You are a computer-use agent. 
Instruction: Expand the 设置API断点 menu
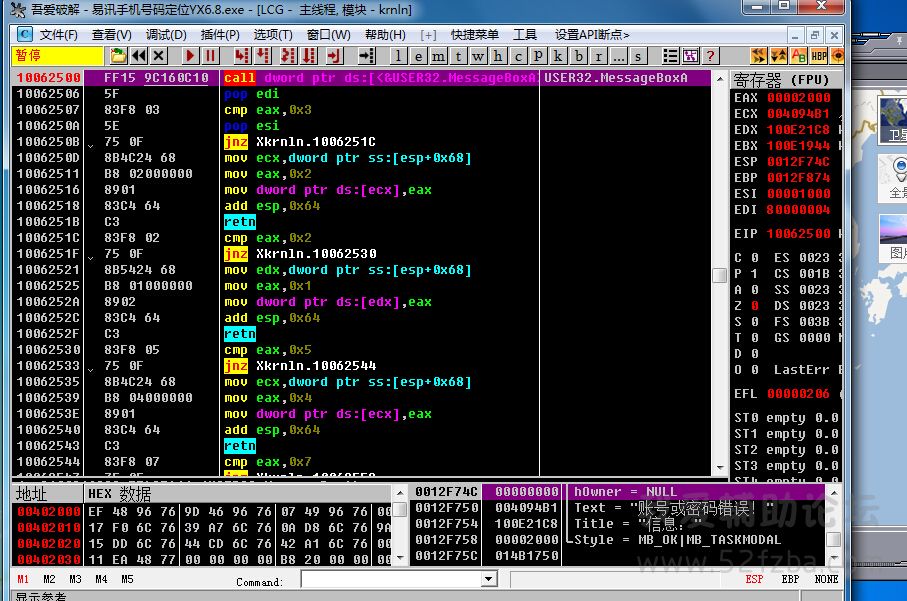pyautogui.click(x=592, y=35)
